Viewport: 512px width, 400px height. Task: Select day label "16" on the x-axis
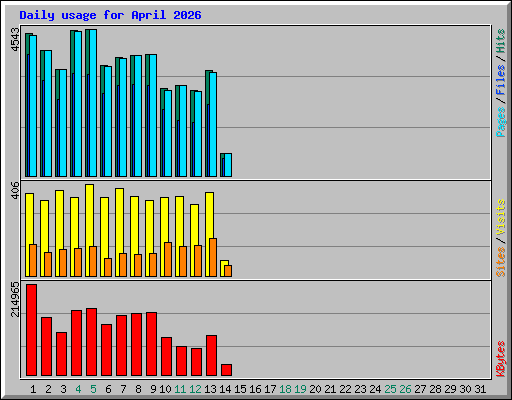(255, 389)
